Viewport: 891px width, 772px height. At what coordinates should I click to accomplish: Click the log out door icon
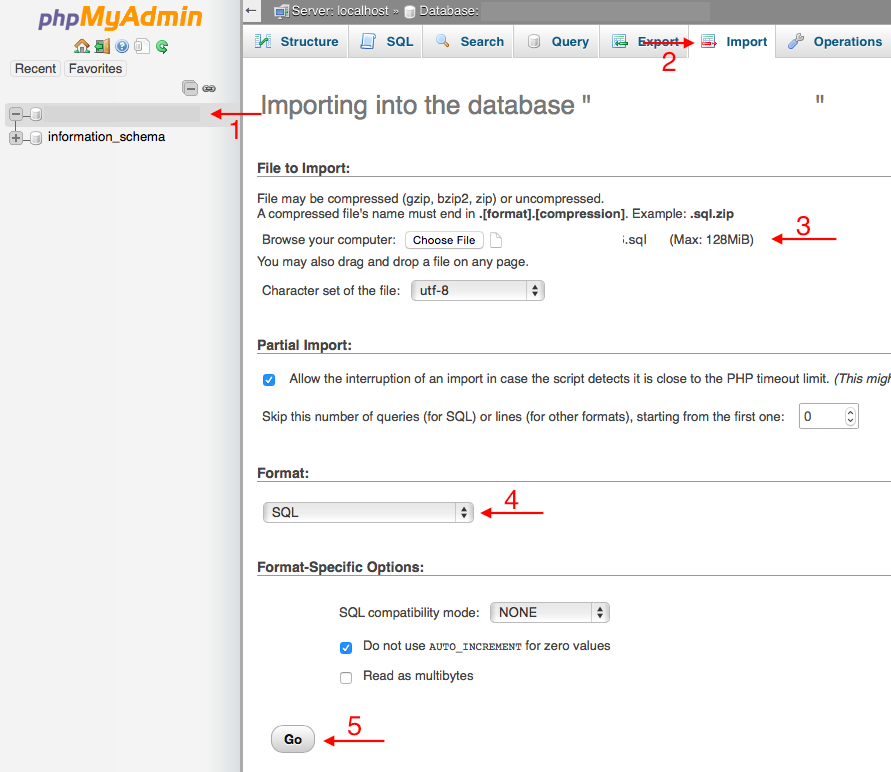101,46
